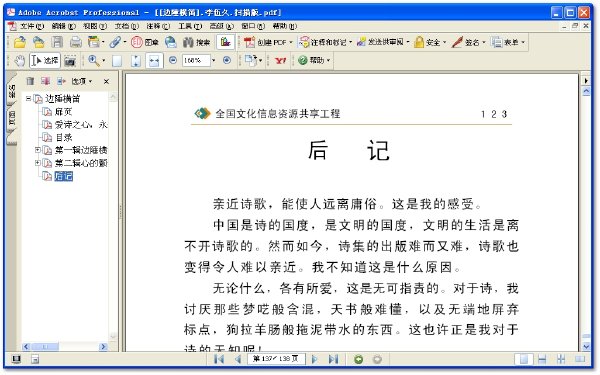Go to the next page arrow

pyautogui.click(x=315, y=359)
